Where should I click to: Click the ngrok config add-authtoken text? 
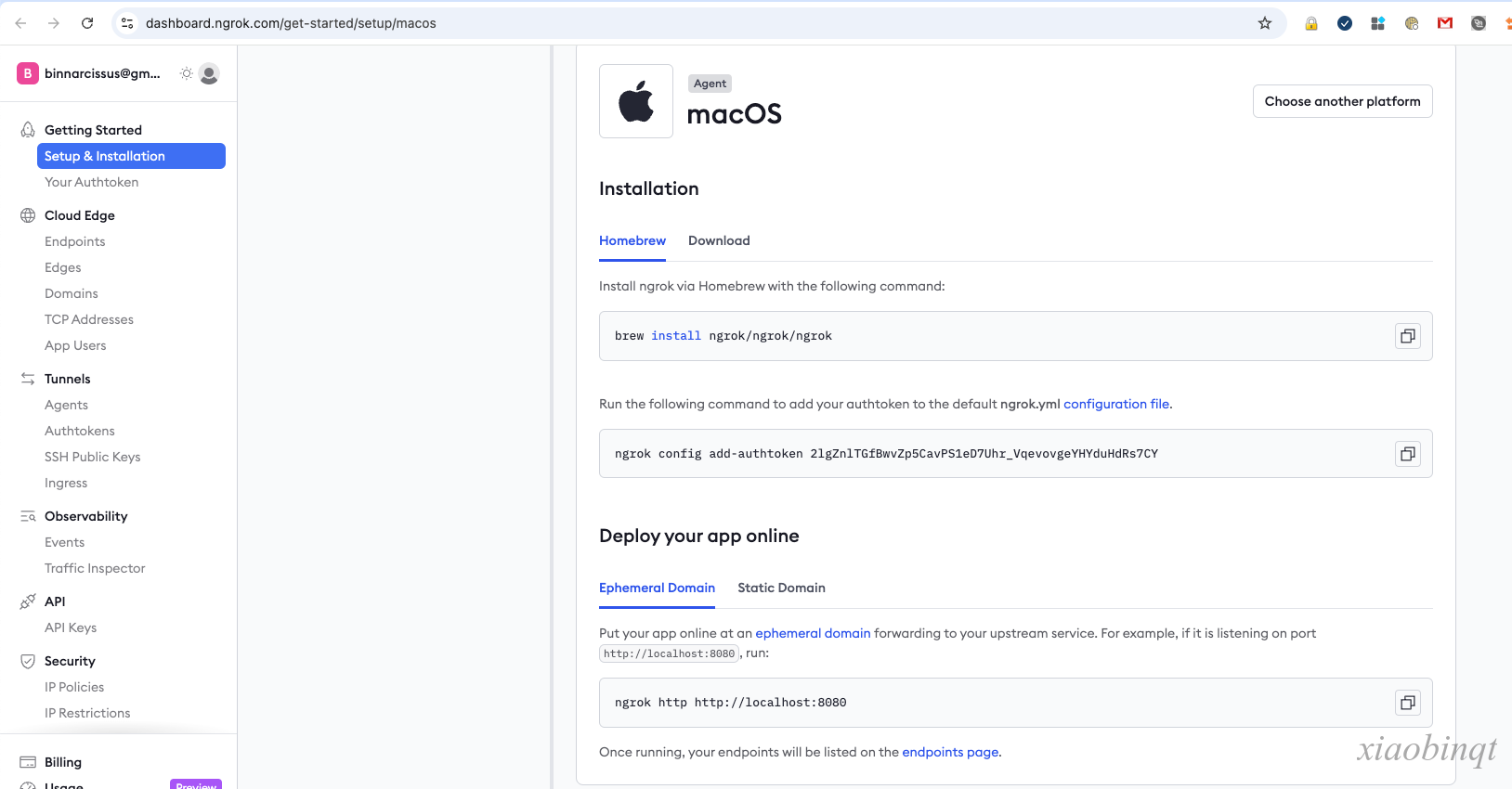pos(886,454)
